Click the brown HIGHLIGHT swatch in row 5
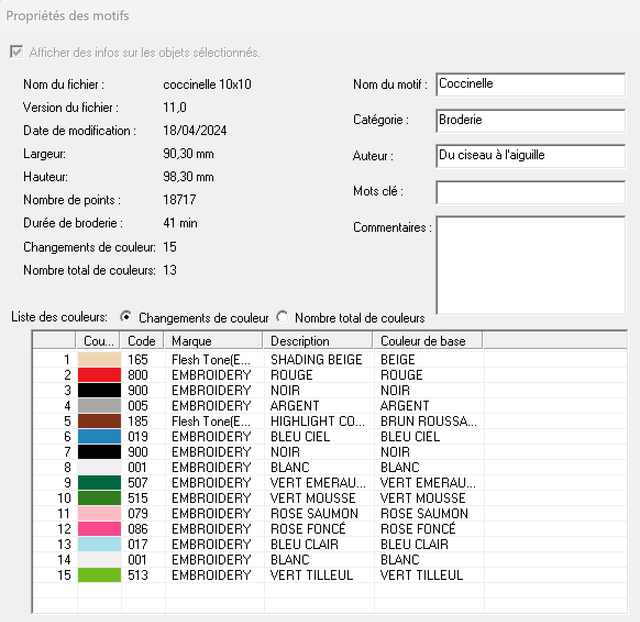 (x=99, y=421)
